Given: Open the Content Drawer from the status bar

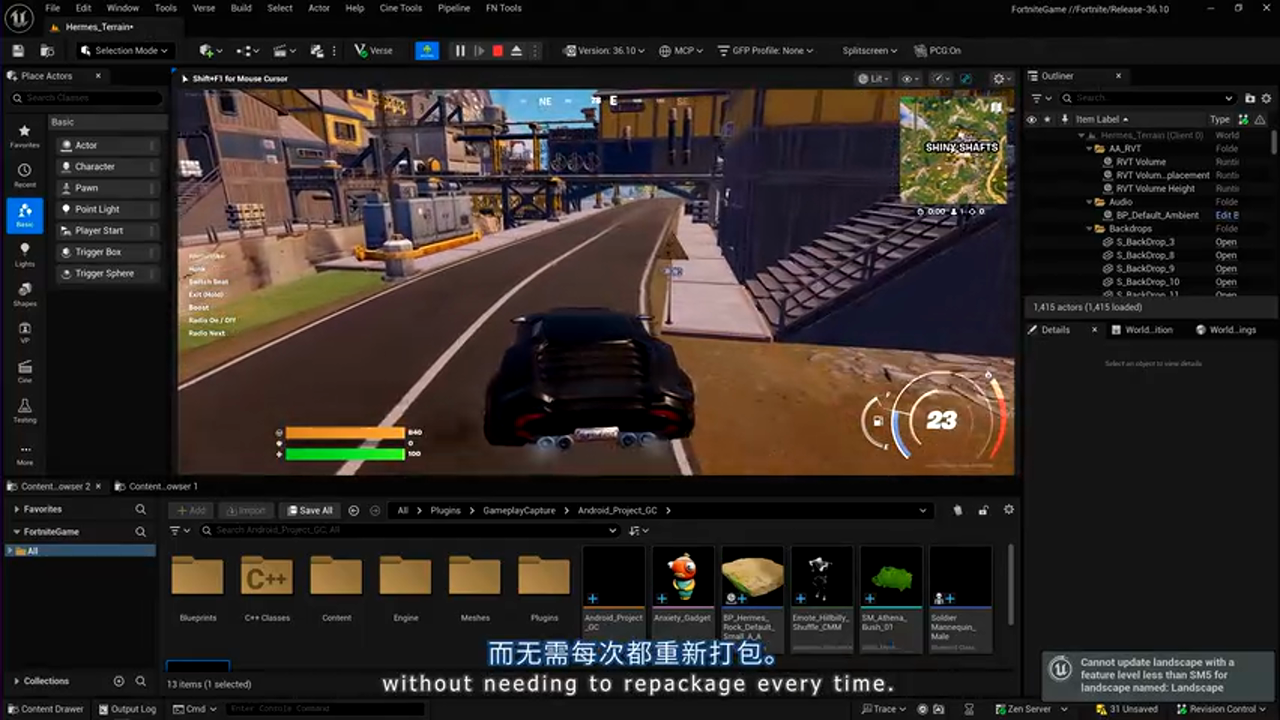Looking at the screenshot, I should click(x=47, y=708).
